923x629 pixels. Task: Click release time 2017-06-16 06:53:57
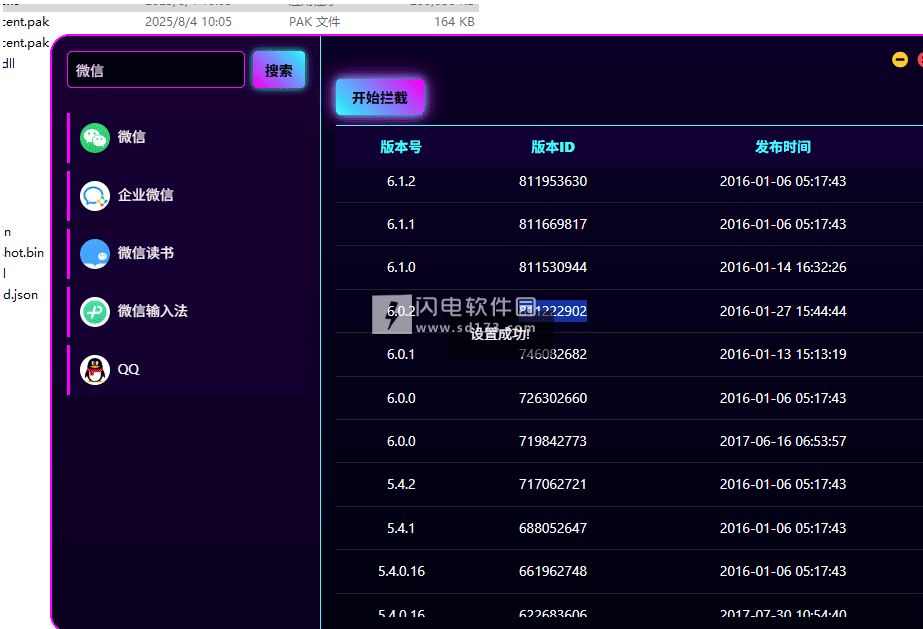[783, 441]
